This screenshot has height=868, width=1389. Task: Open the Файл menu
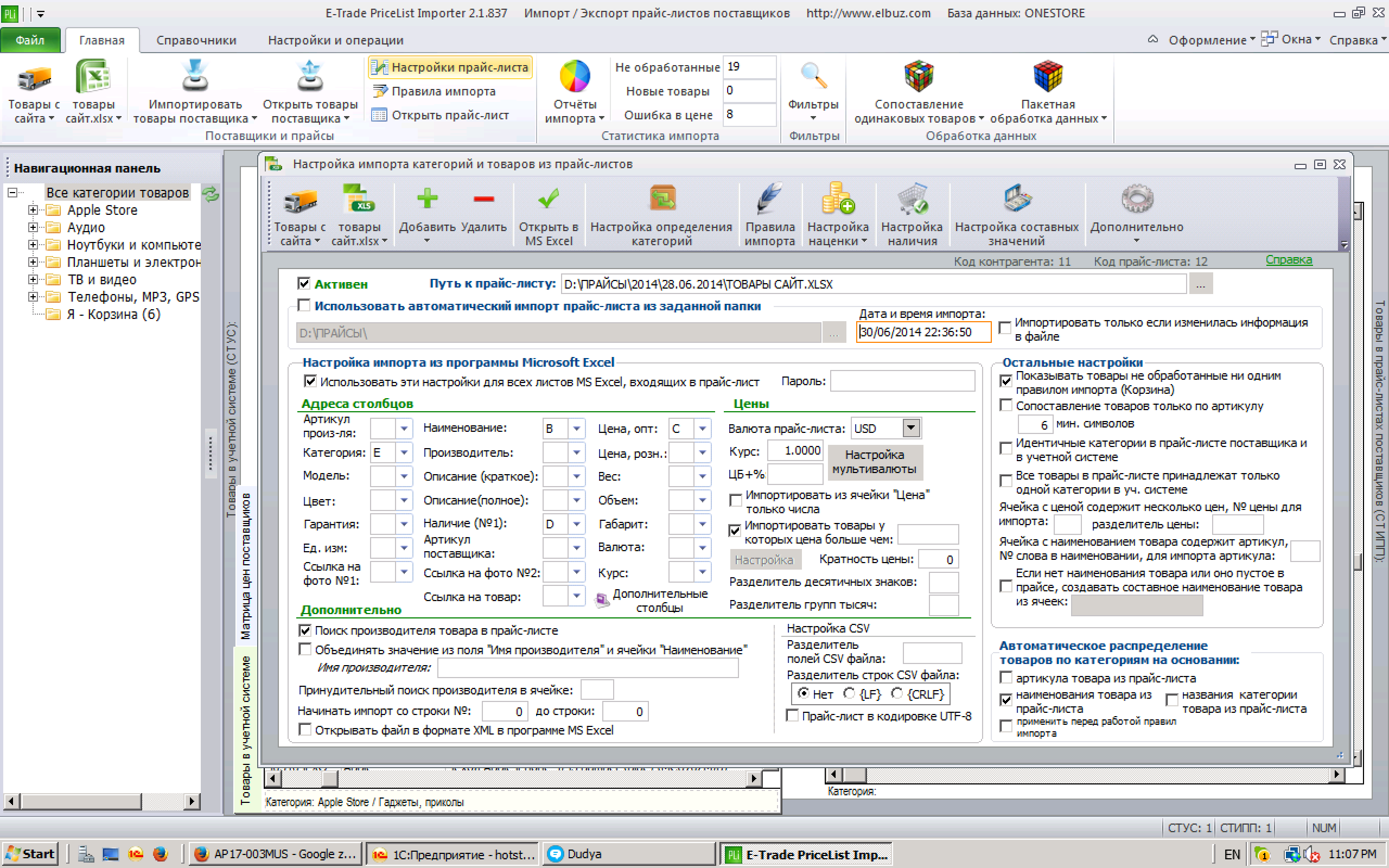point(30,40)
